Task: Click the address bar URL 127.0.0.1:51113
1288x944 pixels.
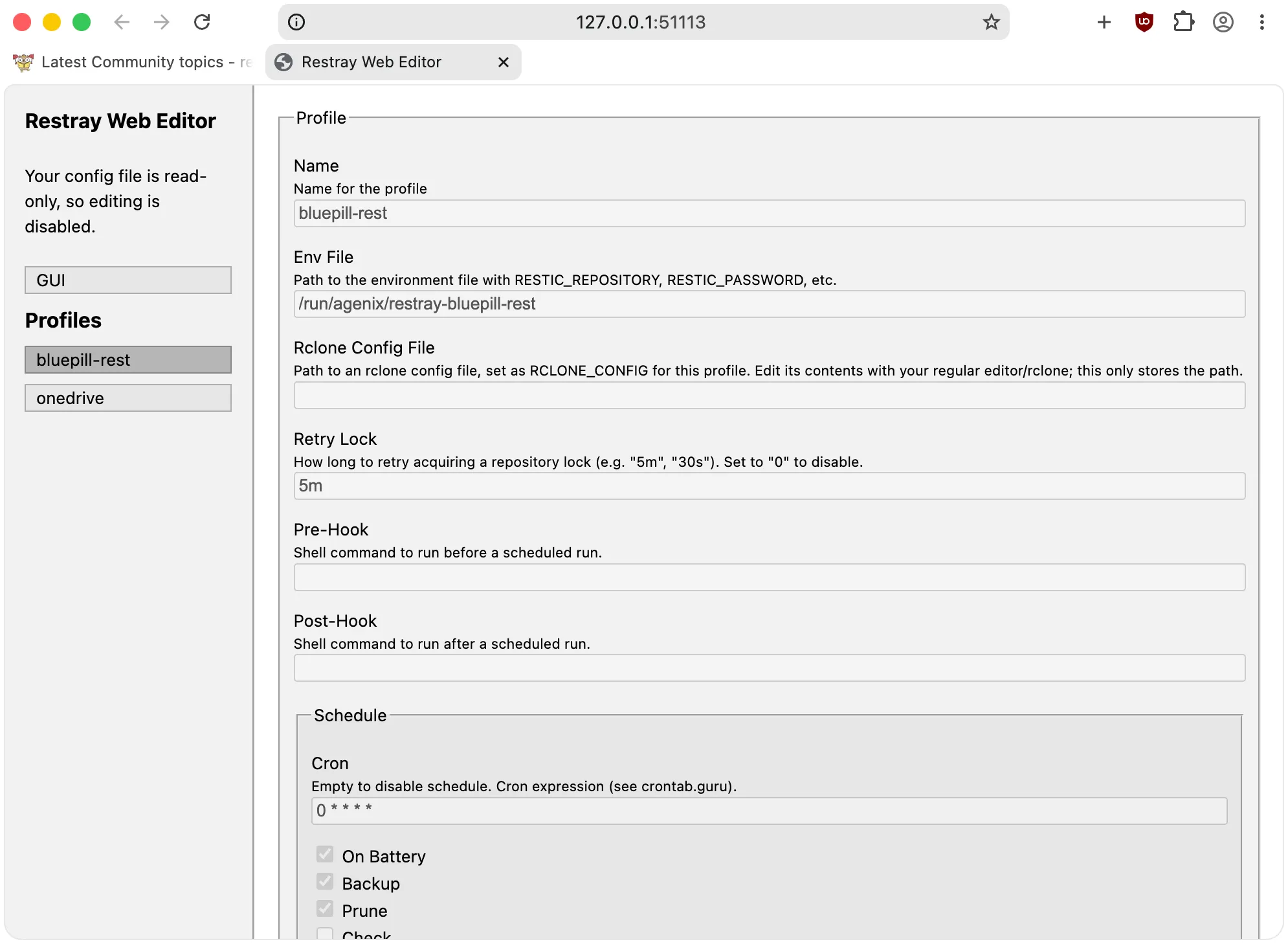Action: (641, 22)
